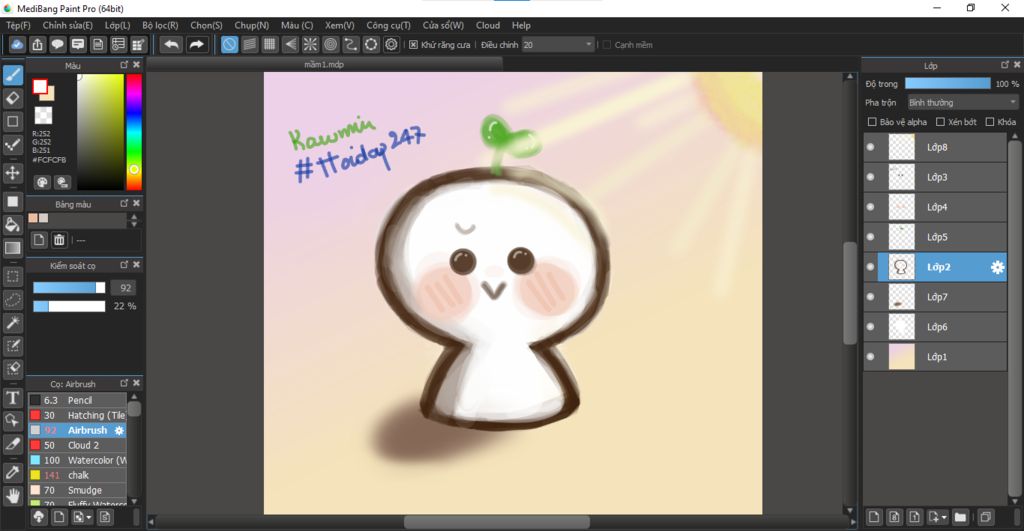Open layer add-type dropdown at panel bottom
This screenshot has height=531, width=1024.
click(944, 517)
